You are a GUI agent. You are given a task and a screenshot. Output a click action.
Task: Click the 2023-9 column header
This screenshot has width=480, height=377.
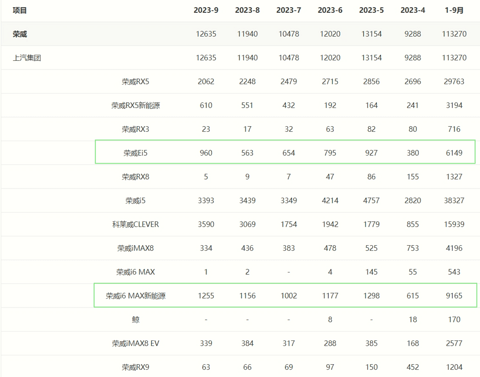(x=206, y=10)
